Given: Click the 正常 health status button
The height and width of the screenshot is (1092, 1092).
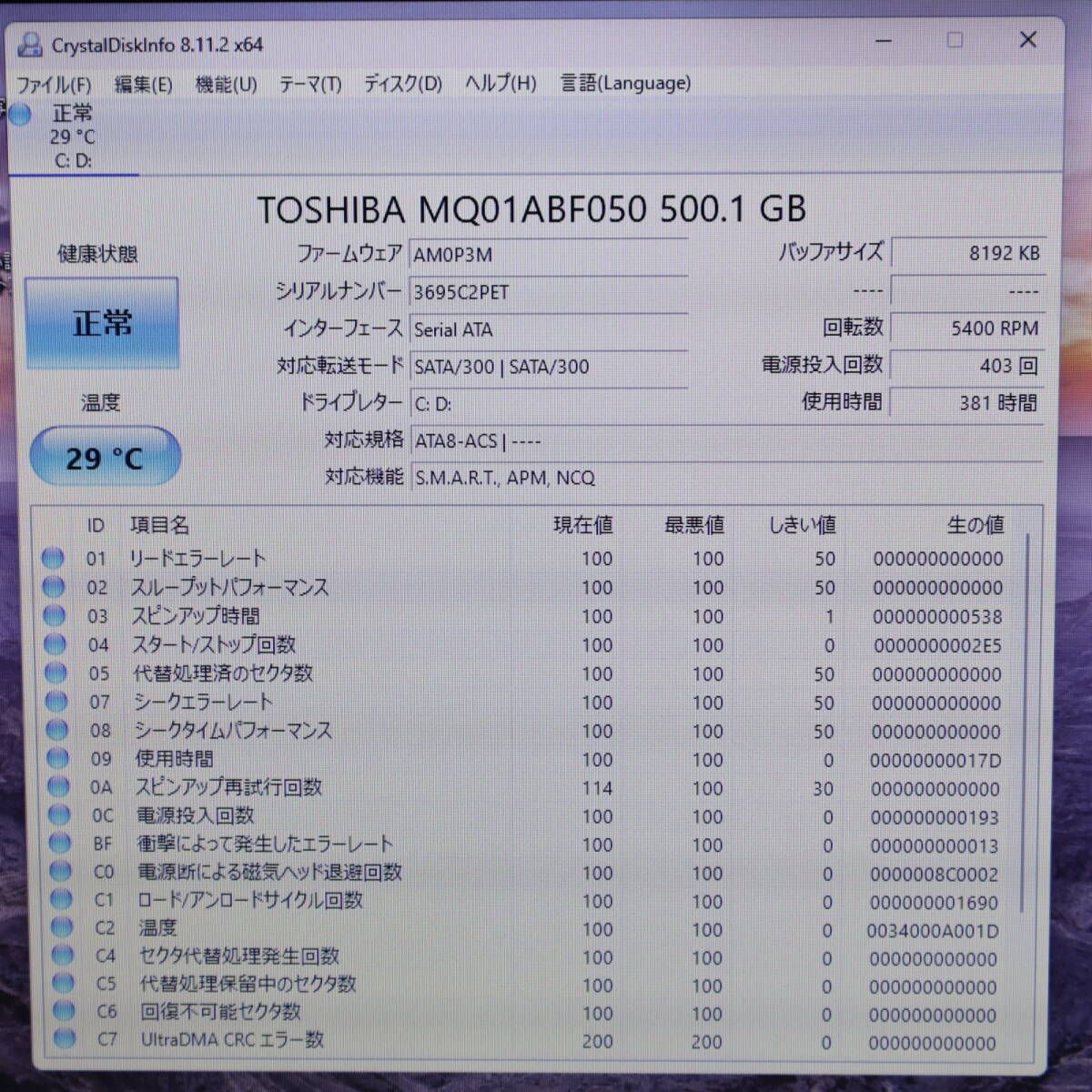Looking at the screenshot, I should coord(102,323).
